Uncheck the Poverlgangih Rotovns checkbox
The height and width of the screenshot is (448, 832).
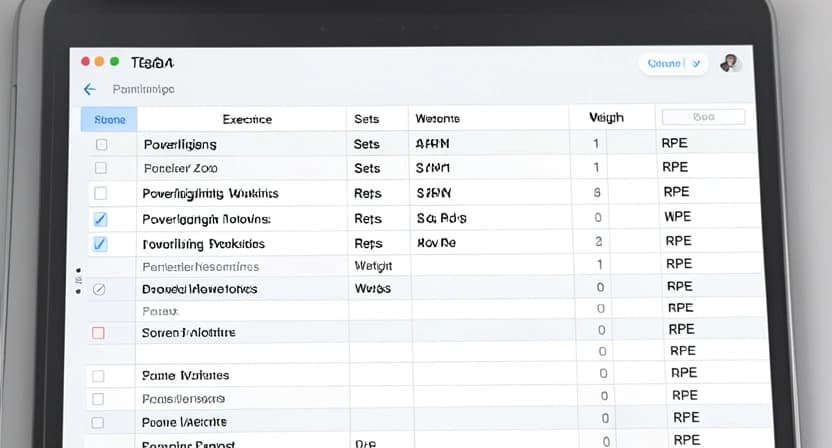point(100,219)
